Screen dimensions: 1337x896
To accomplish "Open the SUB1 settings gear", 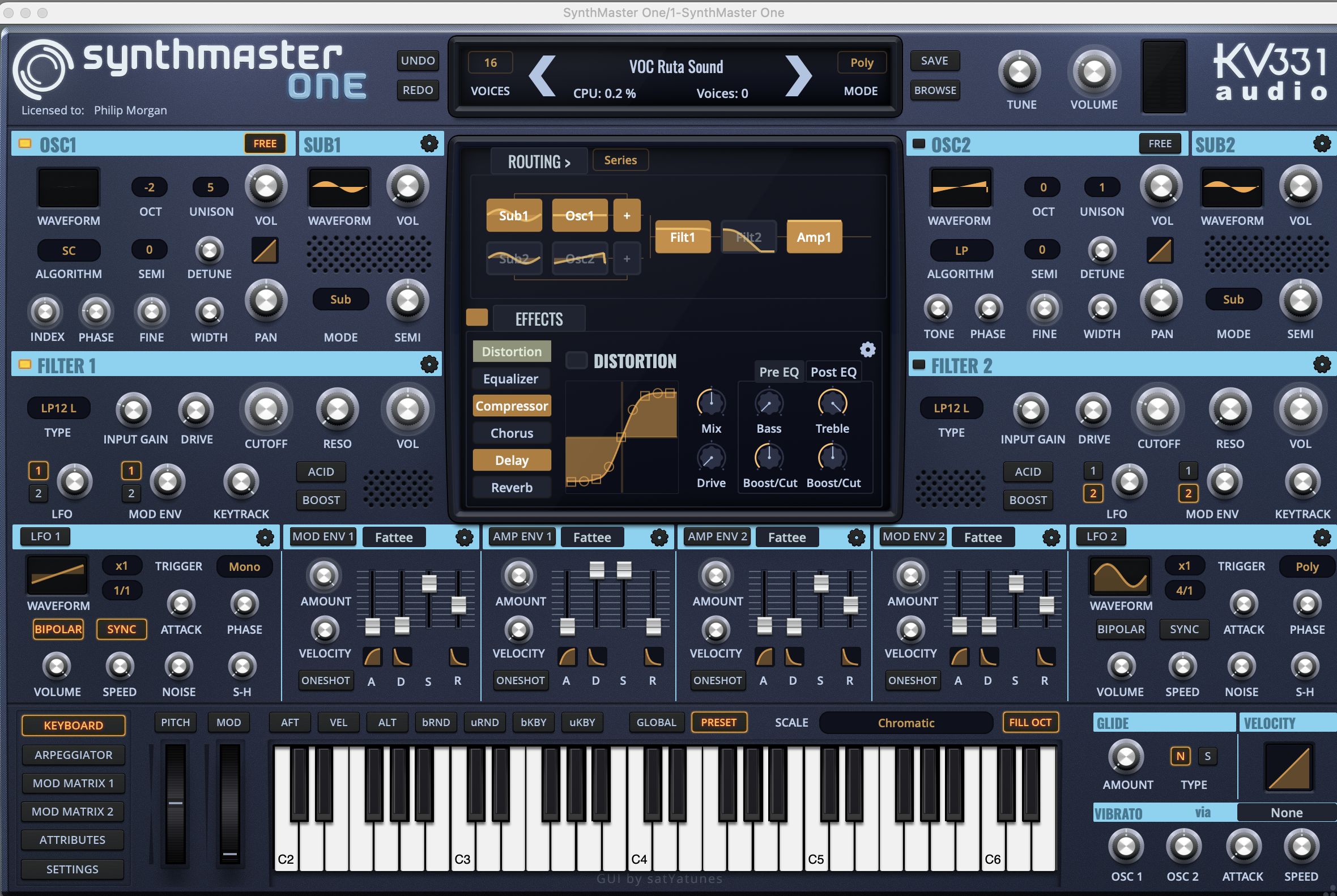I will pos(429,143).
